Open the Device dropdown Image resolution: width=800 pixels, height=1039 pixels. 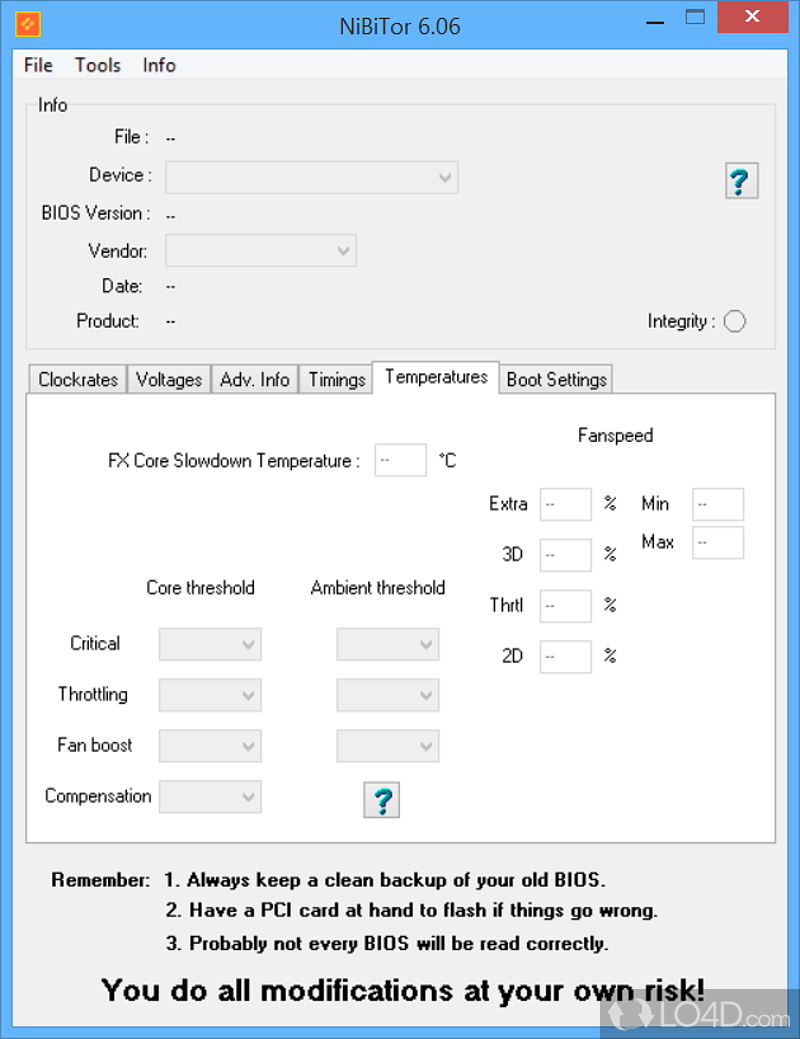pyautogui.click(x=312, y=178)
